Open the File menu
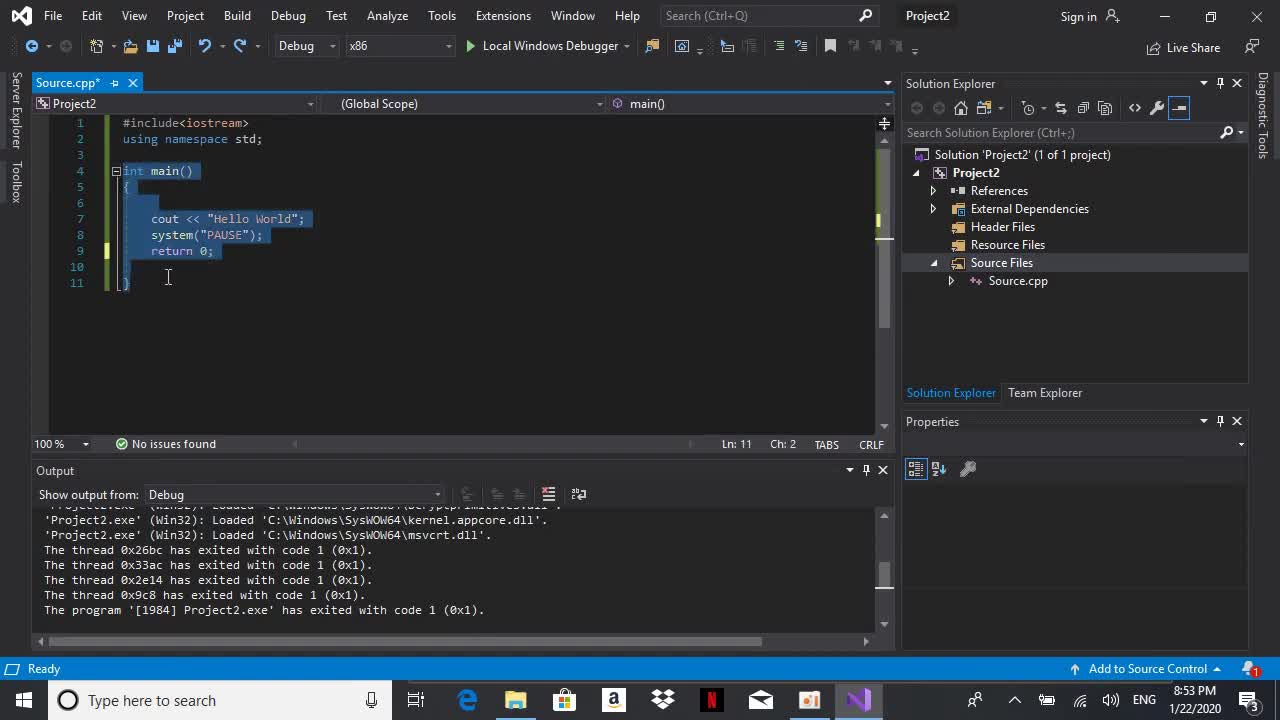1280x720 pixels. click(53, 16)
